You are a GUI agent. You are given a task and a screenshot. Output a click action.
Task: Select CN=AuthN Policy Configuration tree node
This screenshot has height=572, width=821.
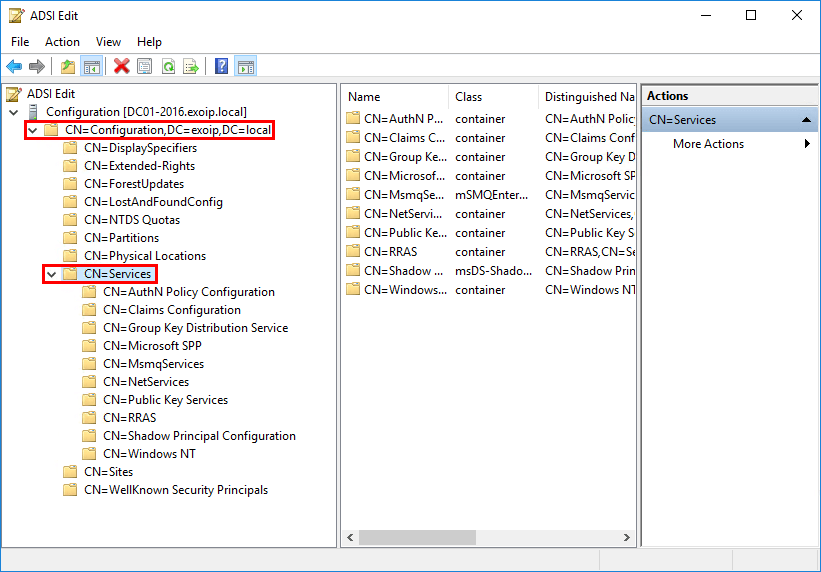[x=189, y=292]
